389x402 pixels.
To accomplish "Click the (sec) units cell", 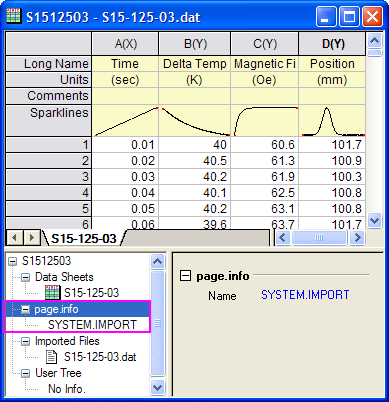I will 125,80.
